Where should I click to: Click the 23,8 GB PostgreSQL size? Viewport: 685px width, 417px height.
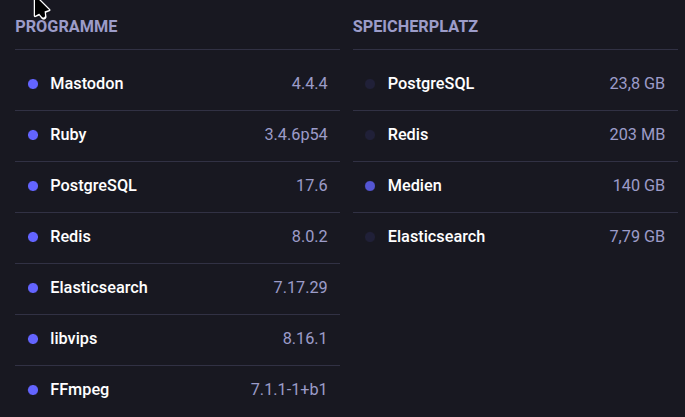click(x=637, y=83)
